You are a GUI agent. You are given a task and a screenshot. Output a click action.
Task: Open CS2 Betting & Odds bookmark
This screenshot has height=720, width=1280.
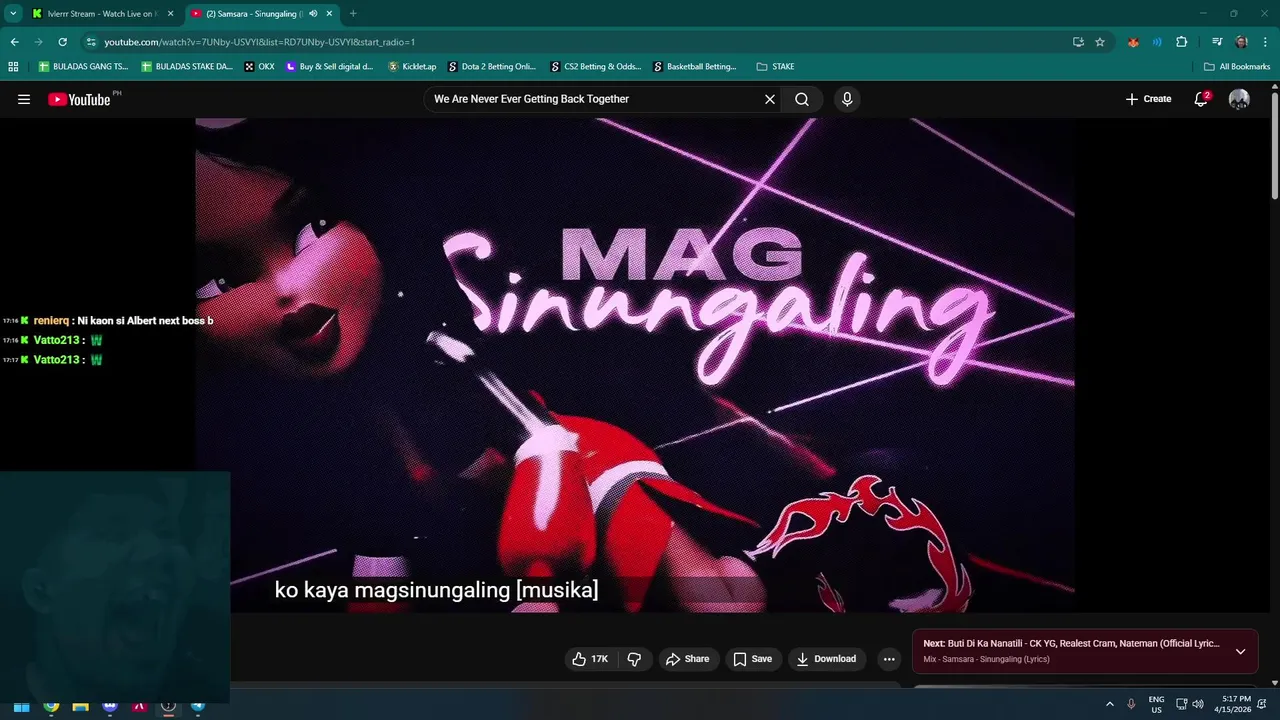point(596,67)
